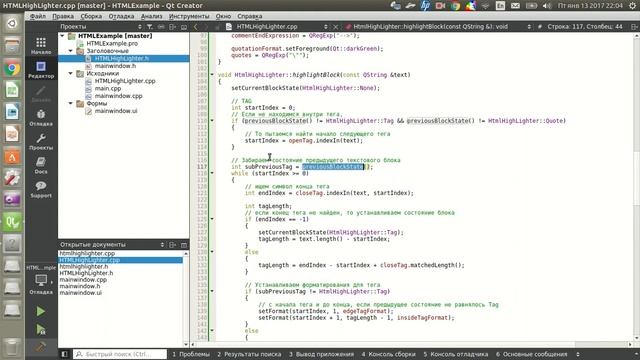
Task: Click the filter tree funnel icon
Action: 150,27
